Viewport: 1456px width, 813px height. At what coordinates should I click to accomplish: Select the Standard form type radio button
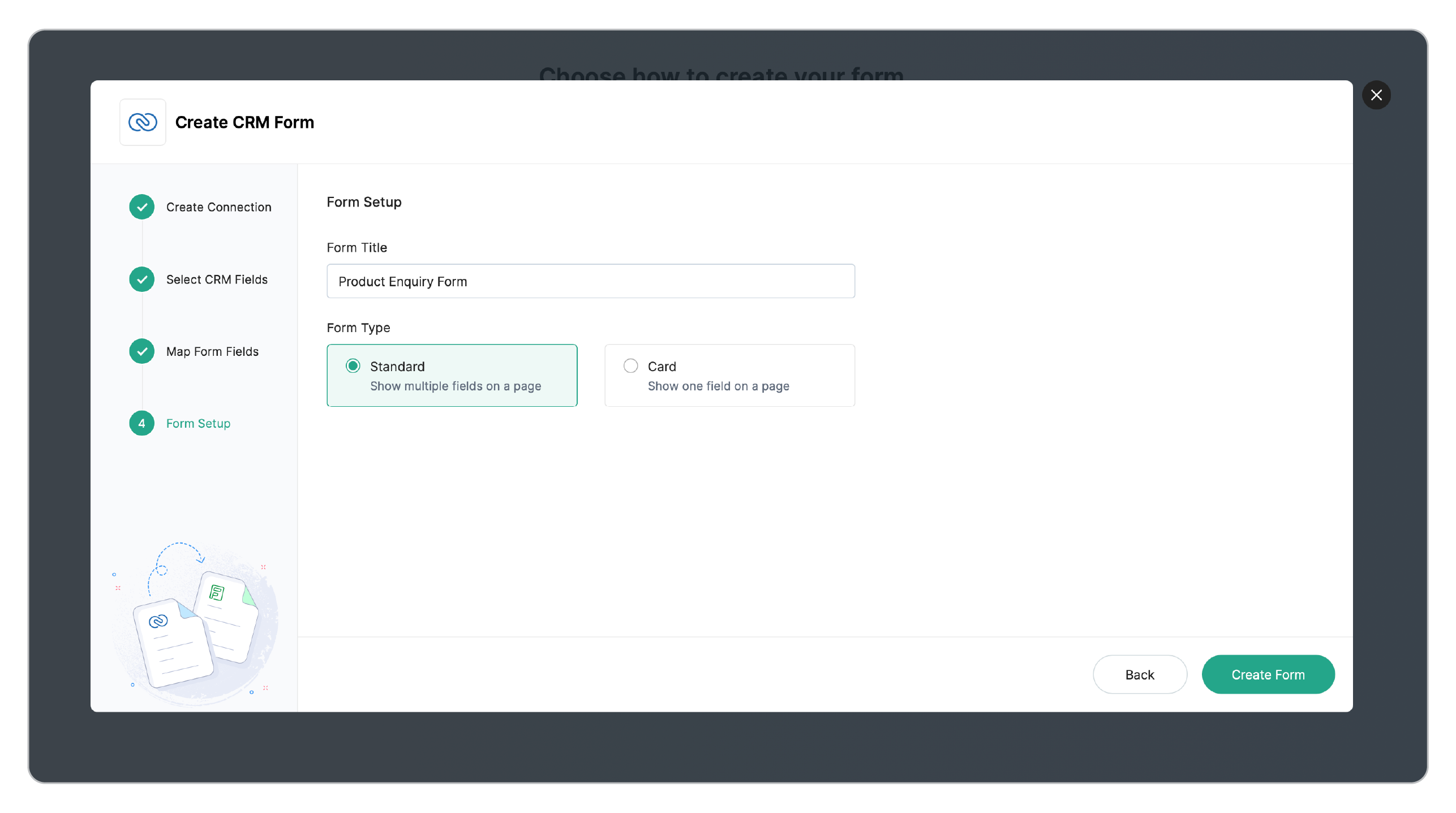click(x=353, y=365)
